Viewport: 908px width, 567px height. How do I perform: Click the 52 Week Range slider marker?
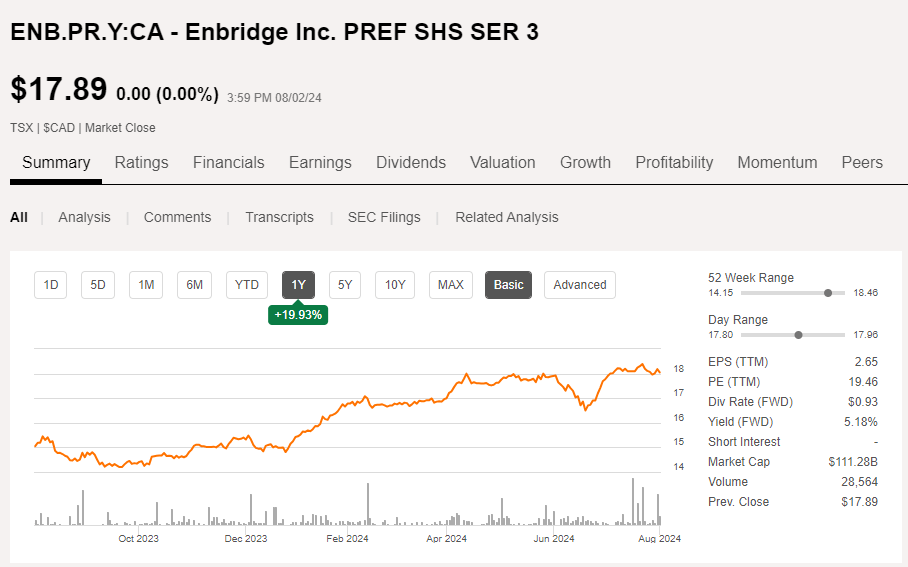pyautogui.click(x=828, y=293)
